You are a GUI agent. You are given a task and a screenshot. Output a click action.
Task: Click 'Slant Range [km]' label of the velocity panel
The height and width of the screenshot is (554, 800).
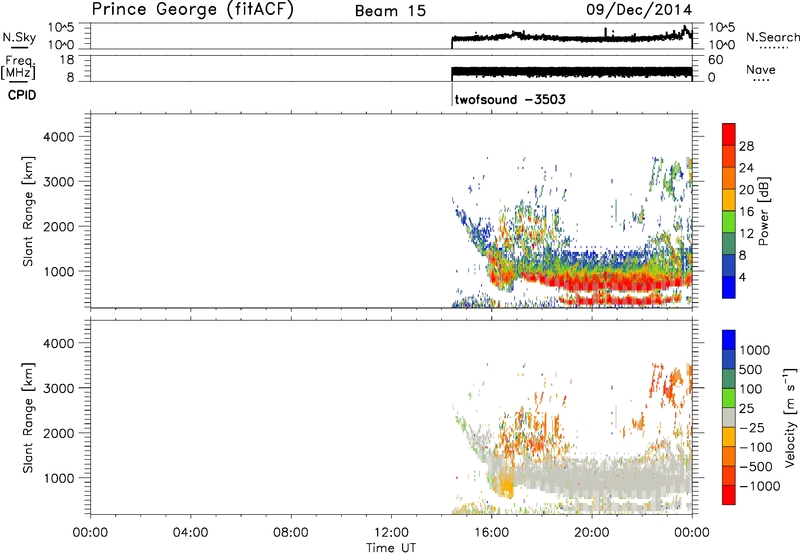point(28,418)
